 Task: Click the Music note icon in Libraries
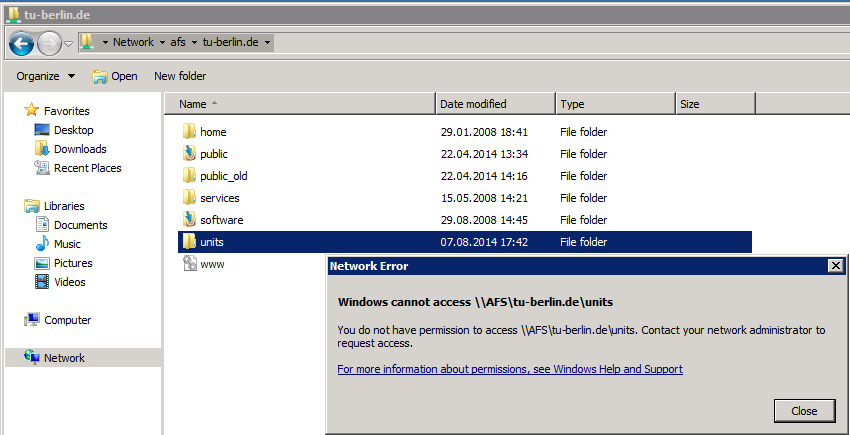pos(42,244)
